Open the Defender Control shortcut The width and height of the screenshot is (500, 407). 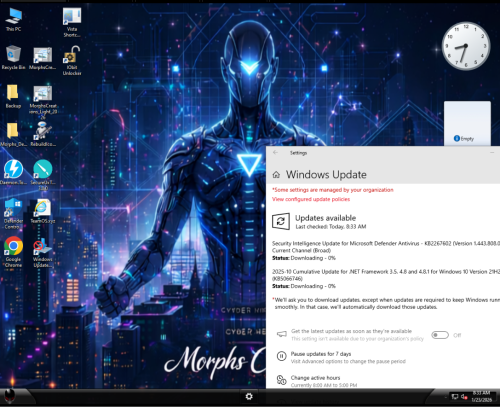(13, 214)
